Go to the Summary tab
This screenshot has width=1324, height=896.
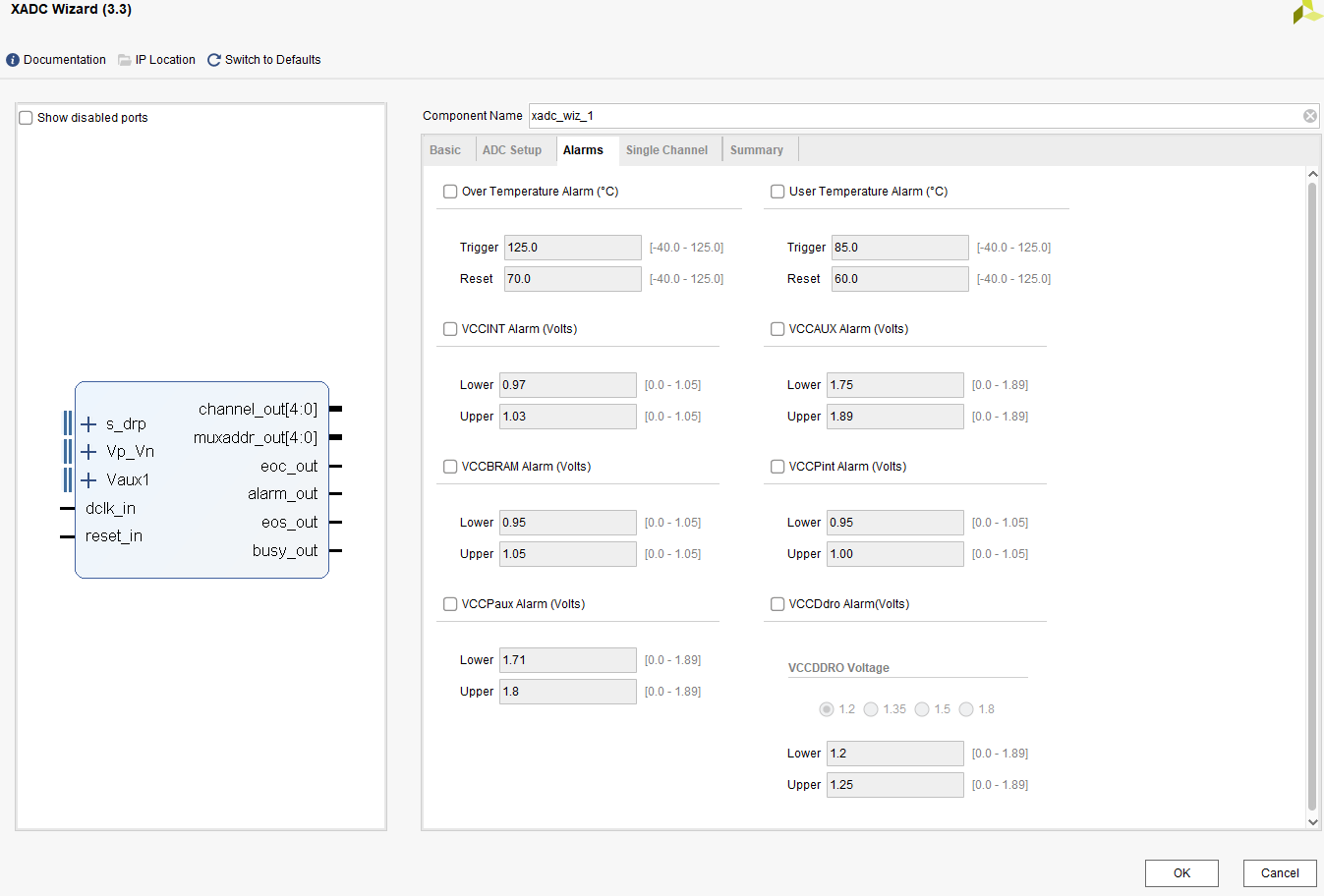pos(756,150)
